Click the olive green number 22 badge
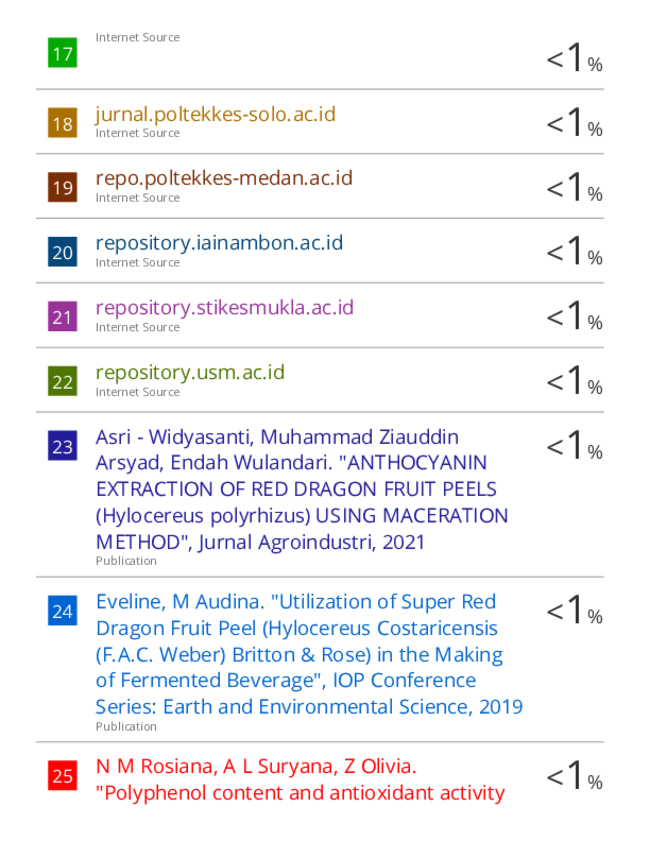Viewport: 650px width, 841px height. point(62,381)
